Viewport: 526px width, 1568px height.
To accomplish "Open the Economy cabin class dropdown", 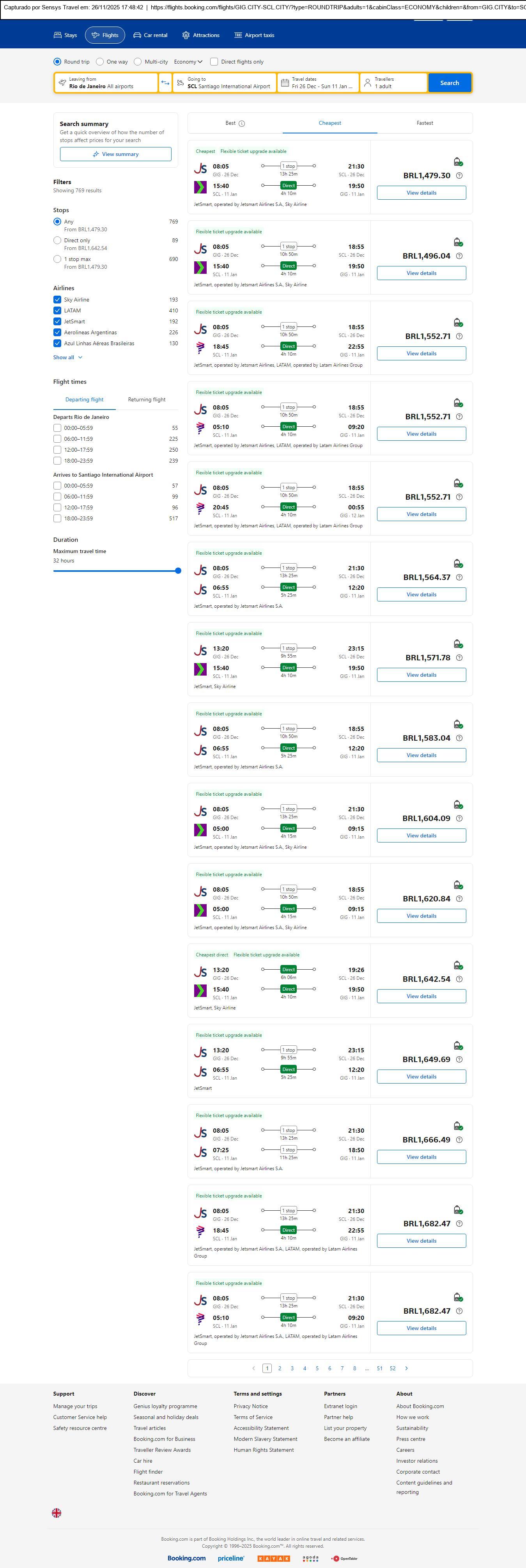I will (x=188, y=62).
